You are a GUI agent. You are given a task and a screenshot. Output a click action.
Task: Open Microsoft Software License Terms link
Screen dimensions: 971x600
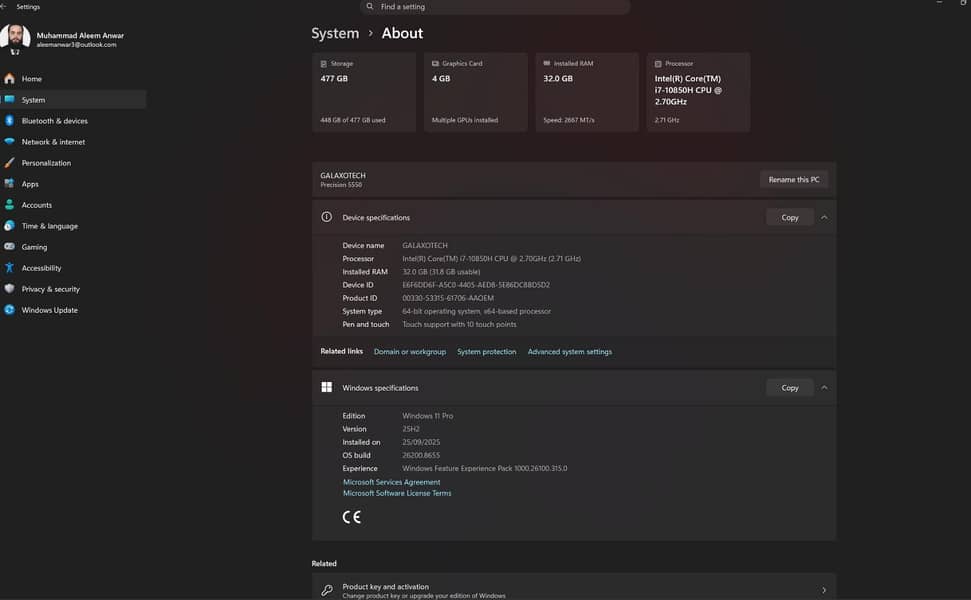tap(397, 493)
